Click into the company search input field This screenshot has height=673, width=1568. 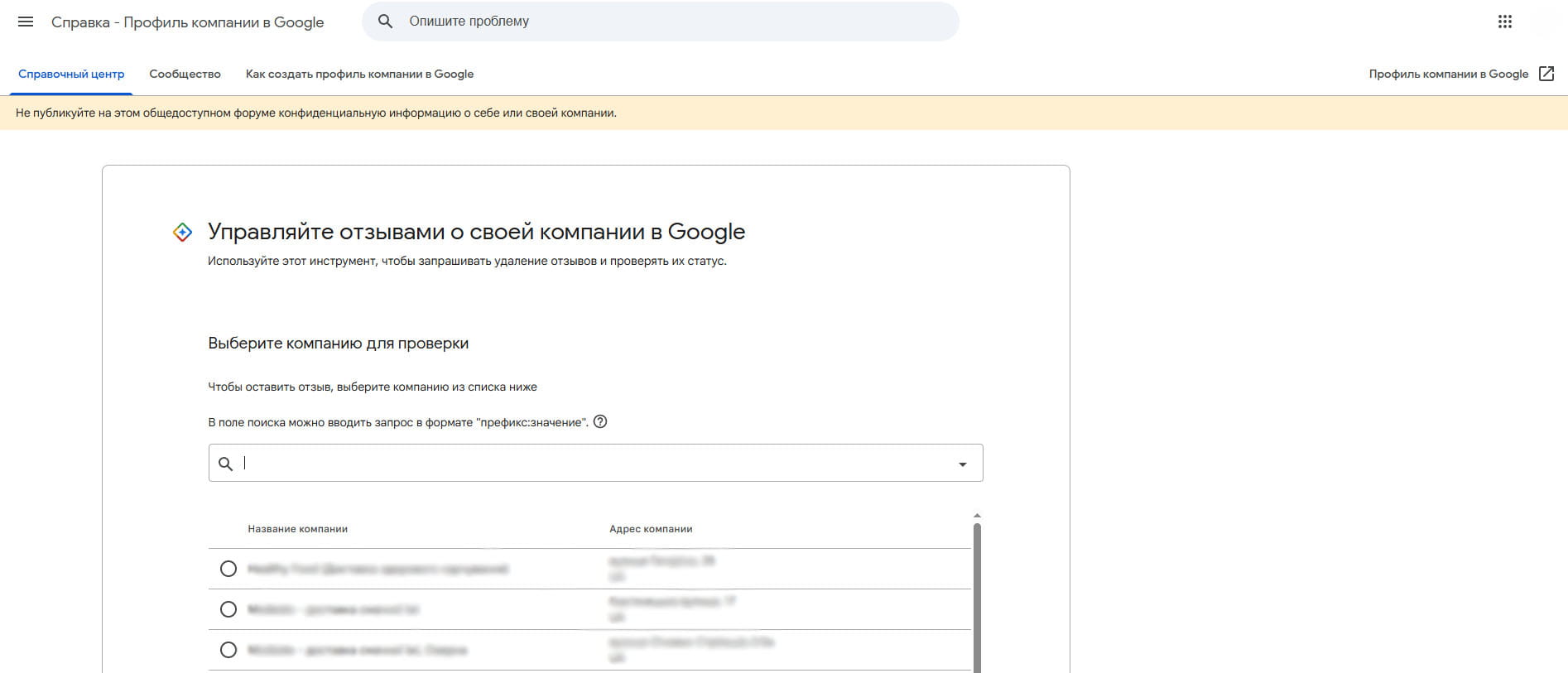tap(595, 463)
